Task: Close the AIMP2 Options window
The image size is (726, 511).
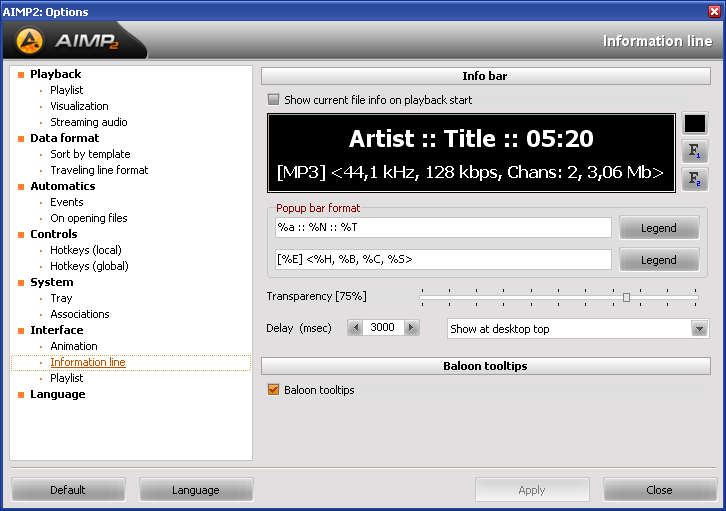Action: pyautogui.click(x=714, y=11)
